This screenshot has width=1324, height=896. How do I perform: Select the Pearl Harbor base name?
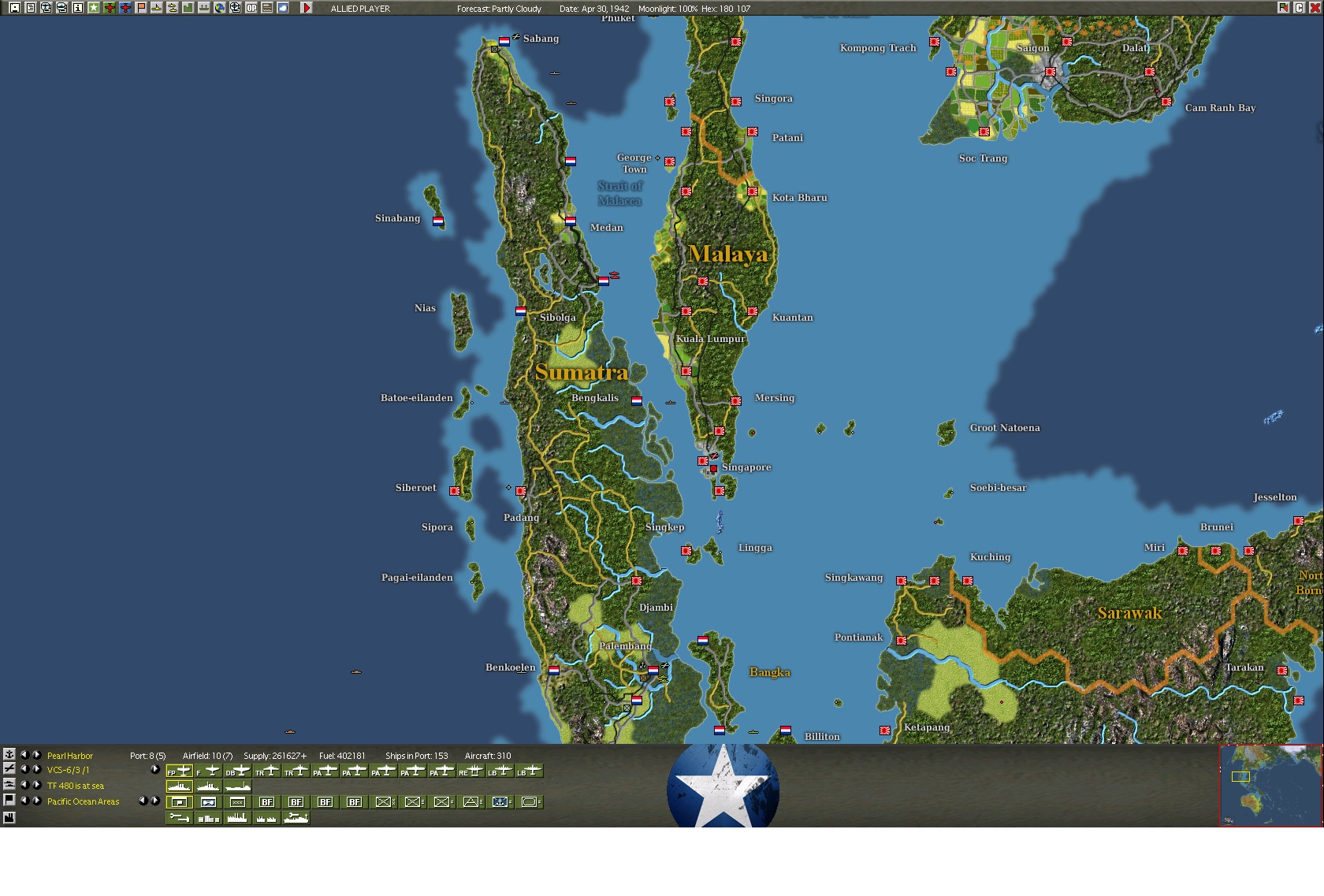click(70, 756)
